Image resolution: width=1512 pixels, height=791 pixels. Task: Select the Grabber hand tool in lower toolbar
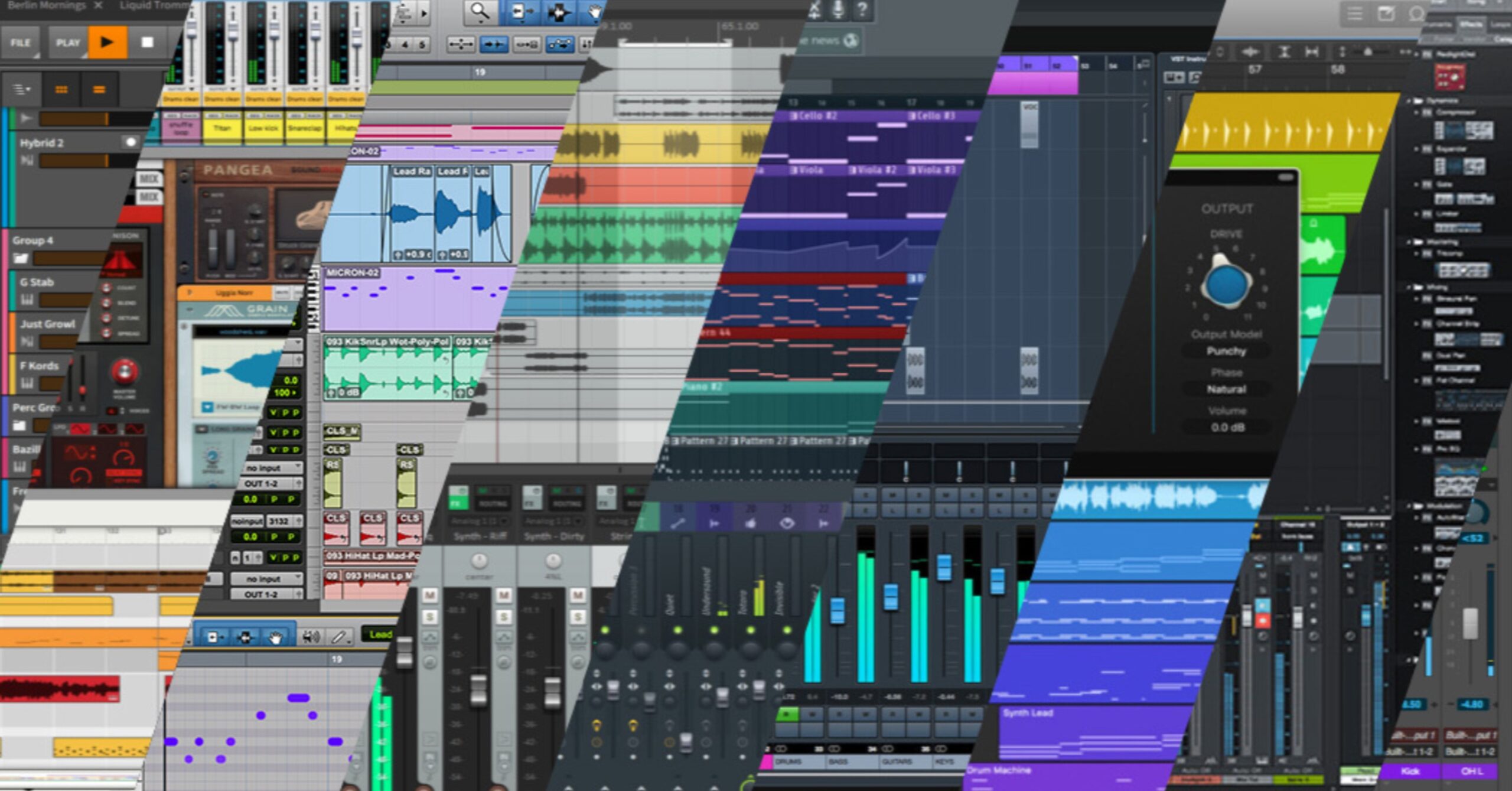[276, 637]
